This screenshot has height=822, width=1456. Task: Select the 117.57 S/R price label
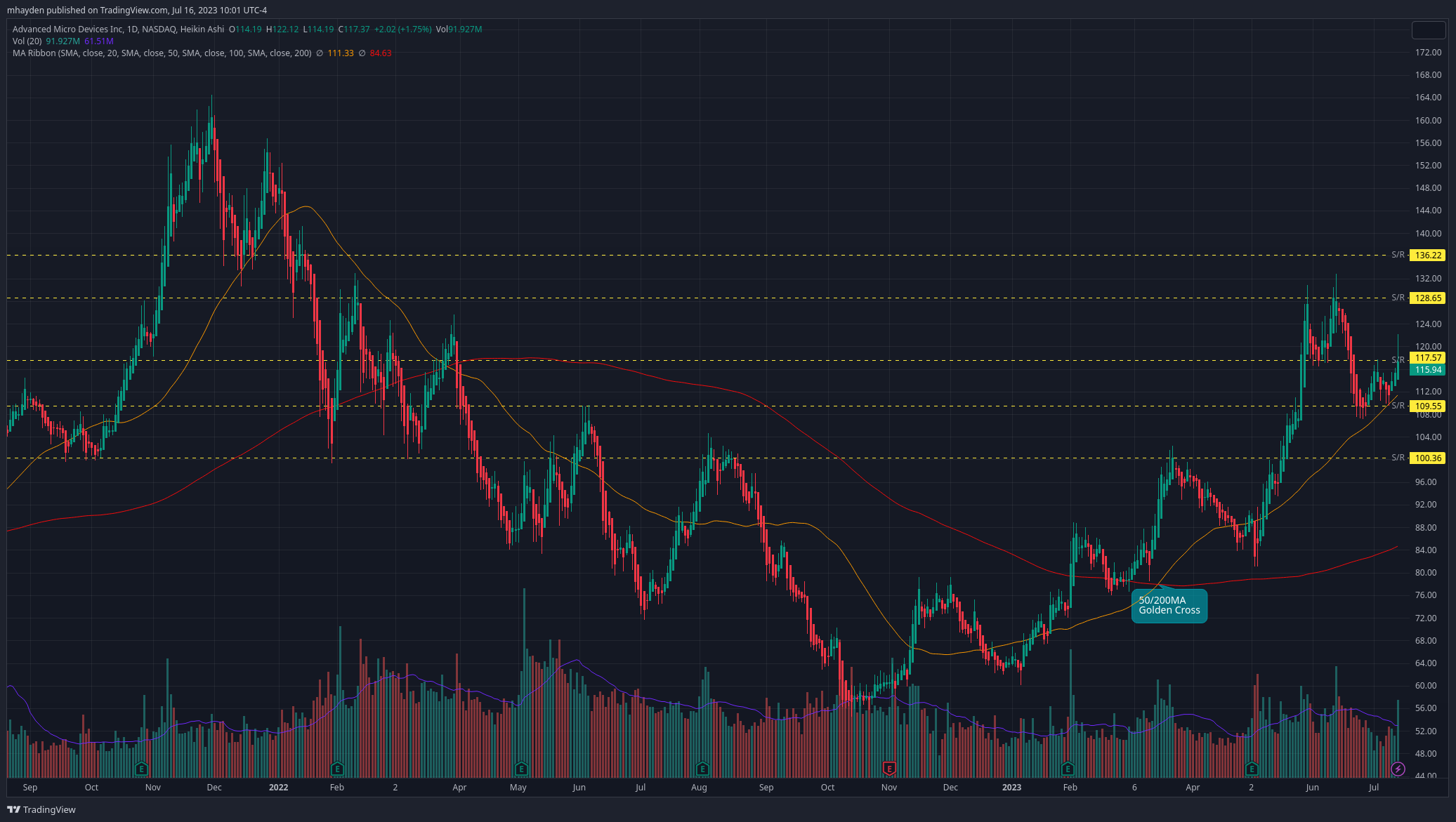click(x=1428, y=358)
